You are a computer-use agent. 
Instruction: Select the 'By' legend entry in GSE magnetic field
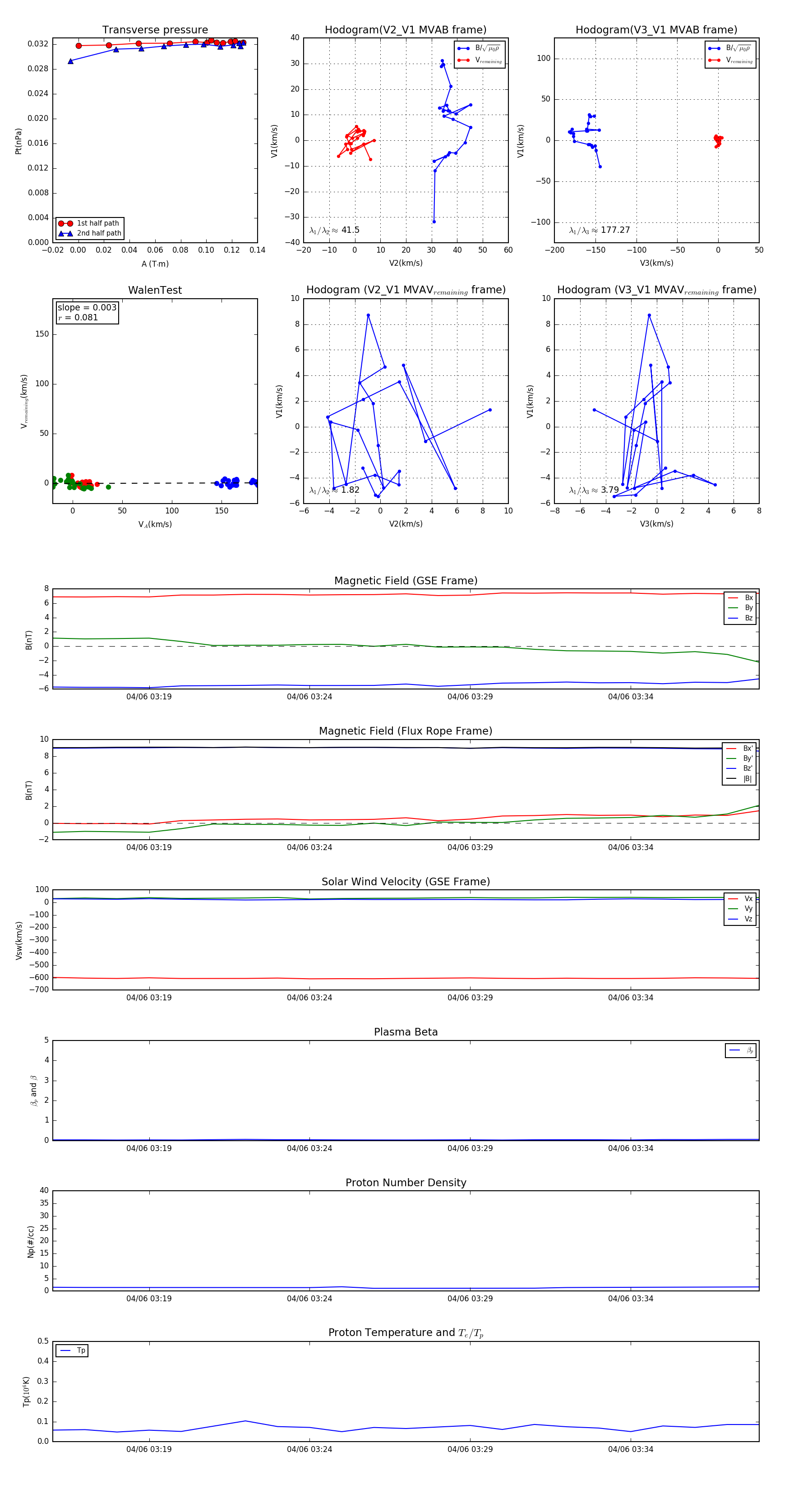click(x=740, y=608)
